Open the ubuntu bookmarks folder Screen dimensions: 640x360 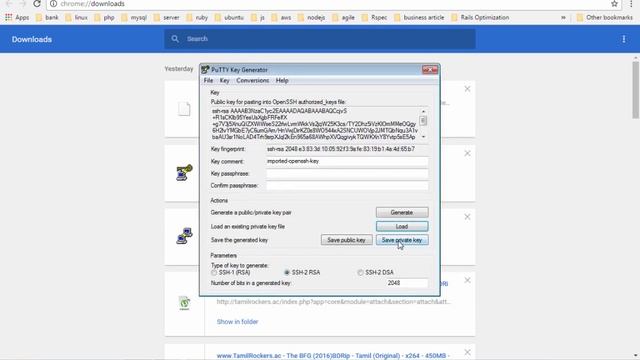(229, 18)
